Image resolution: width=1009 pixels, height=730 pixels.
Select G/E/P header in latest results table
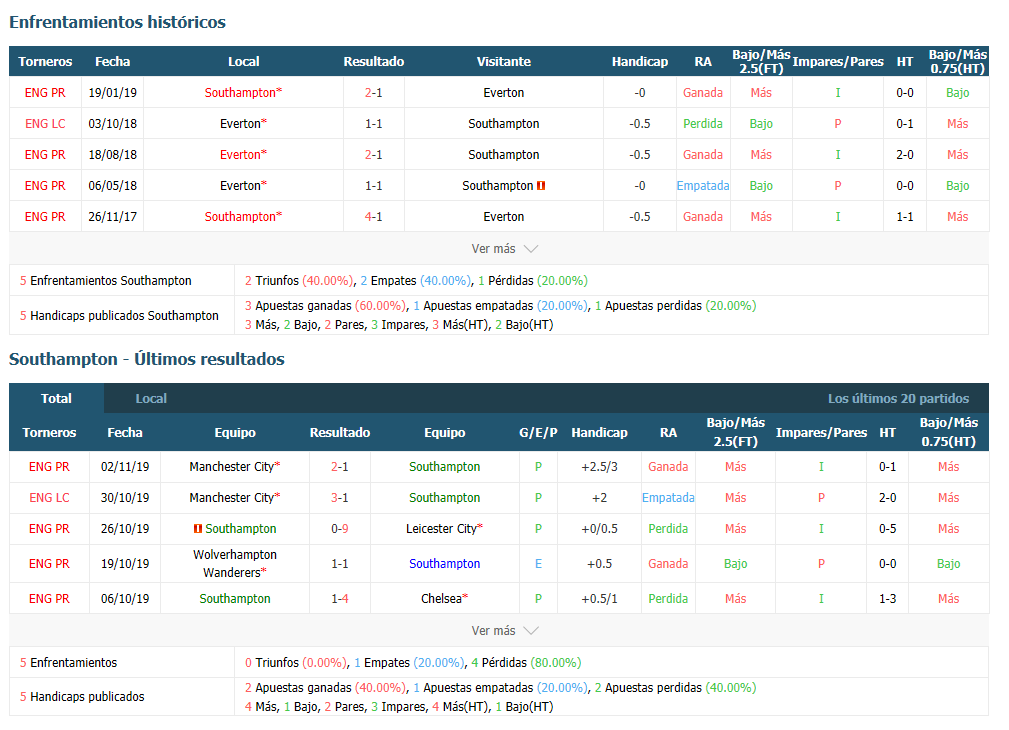click(538, 433)
